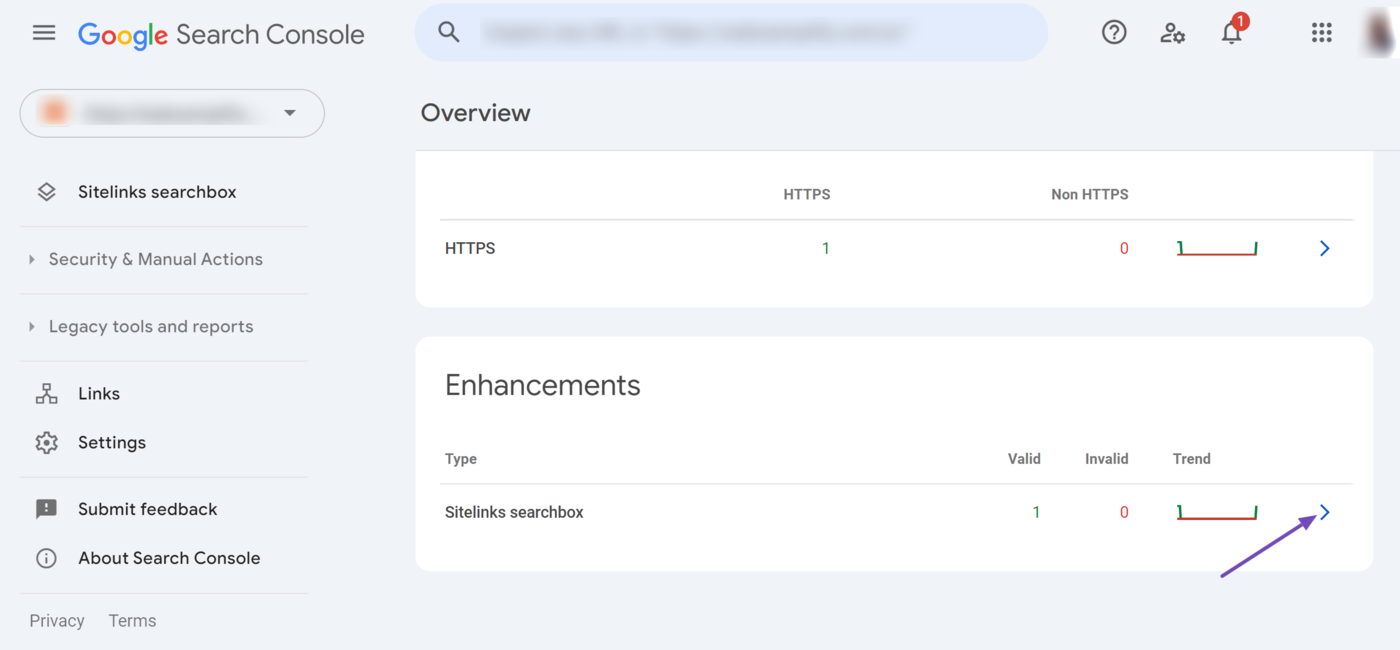Open Submit feedback in sidebar
This screenshot has width=1400, height=650.
click(148, 509)
